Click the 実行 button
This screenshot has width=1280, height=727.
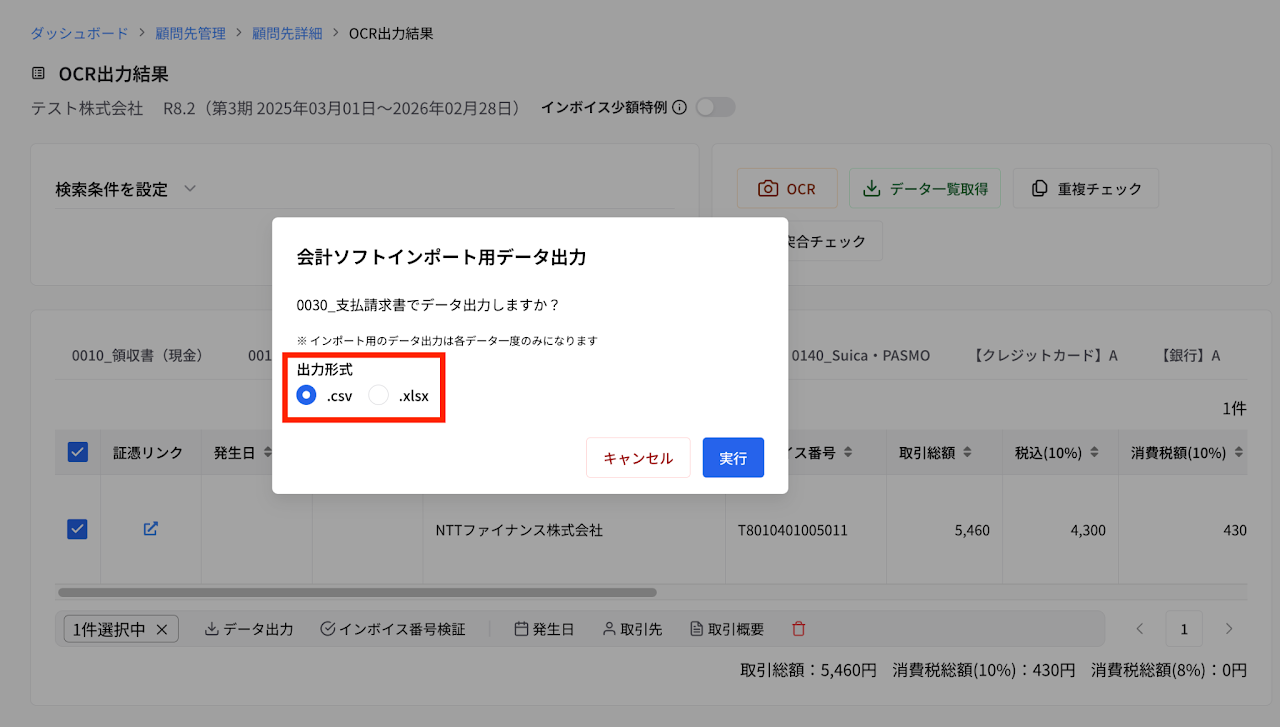point(733,458)
